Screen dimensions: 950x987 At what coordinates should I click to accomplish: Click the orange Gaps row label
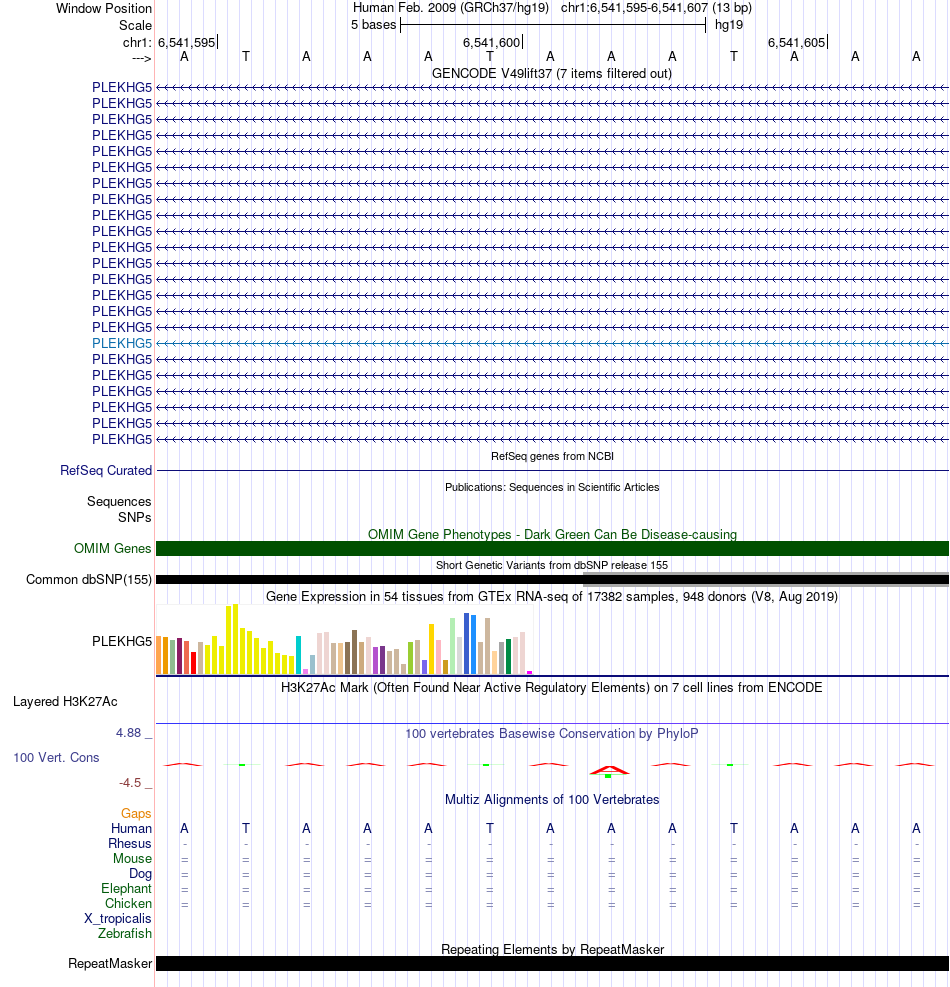[x=136, y=813]
